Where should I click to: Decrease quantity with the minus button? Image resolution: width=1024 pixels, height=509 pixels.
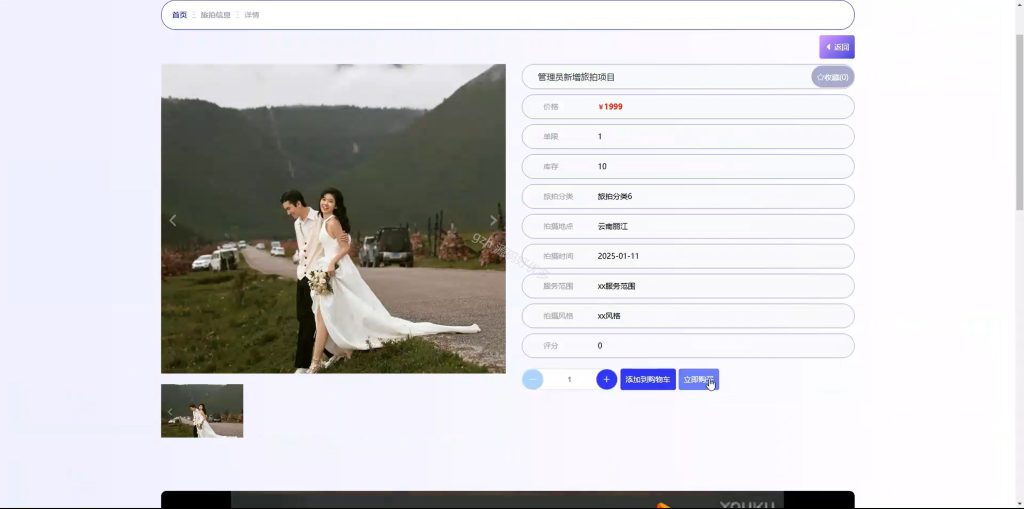(x=532, y=379)
